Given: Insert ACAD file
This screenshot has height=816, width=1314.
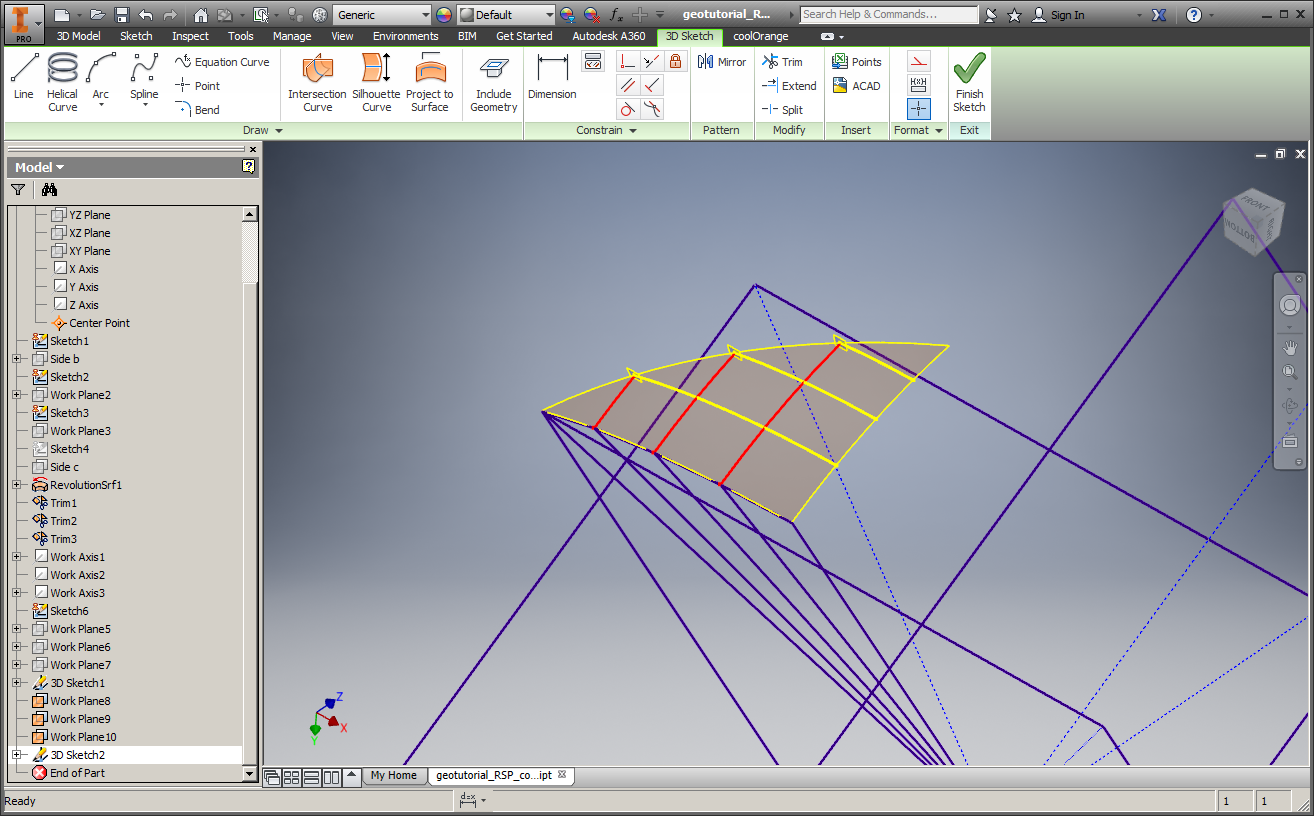Looking at the screenshot, I should coord(856,86).
